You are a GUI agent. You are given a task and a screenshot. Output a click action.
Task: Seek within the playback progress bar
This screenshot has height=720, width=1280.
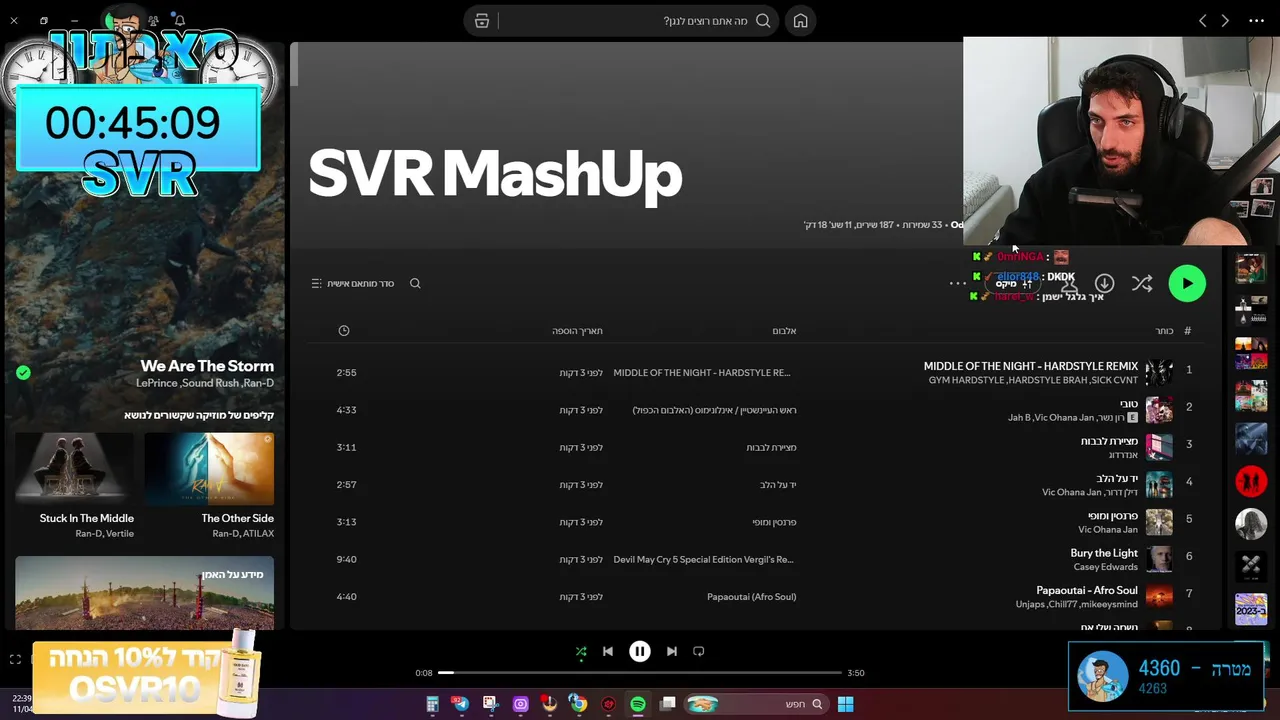pos(640,673)
